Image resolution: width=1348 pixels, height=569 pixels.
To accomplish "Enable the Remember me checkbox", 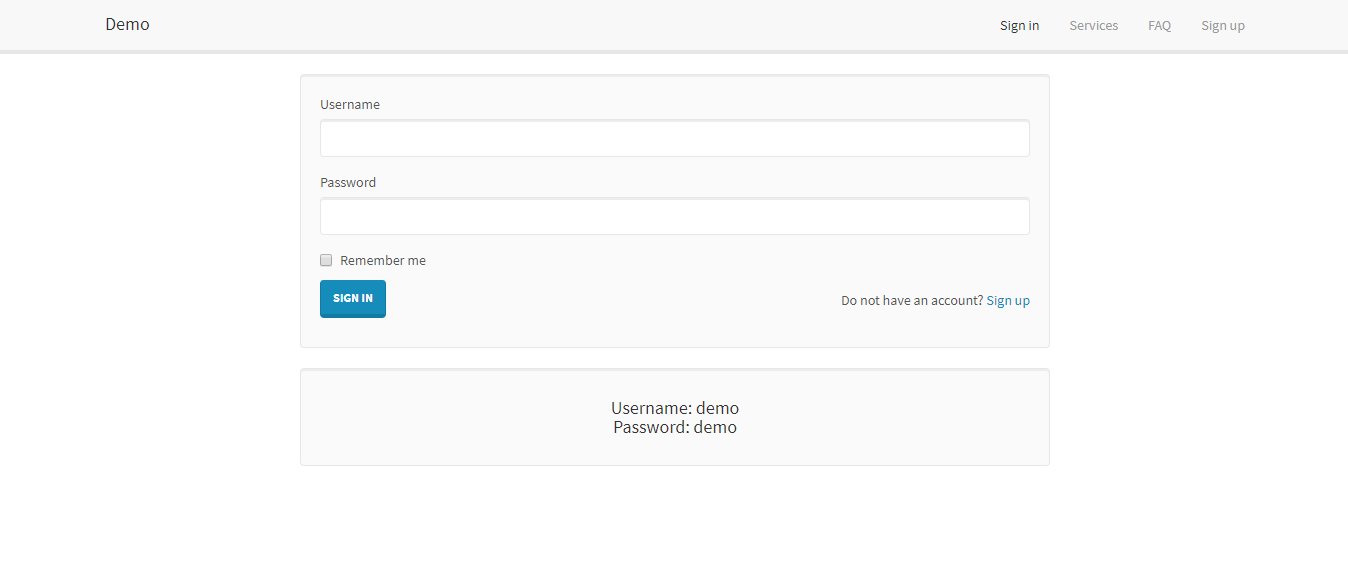I will [326, 260].
